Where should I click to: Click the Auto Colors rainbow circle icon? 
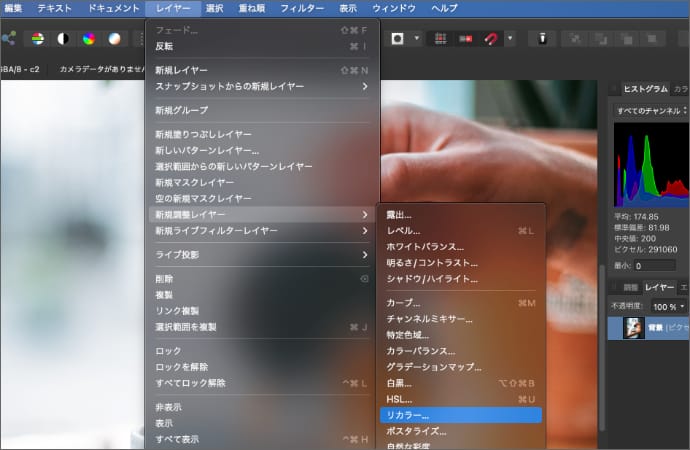89,39
